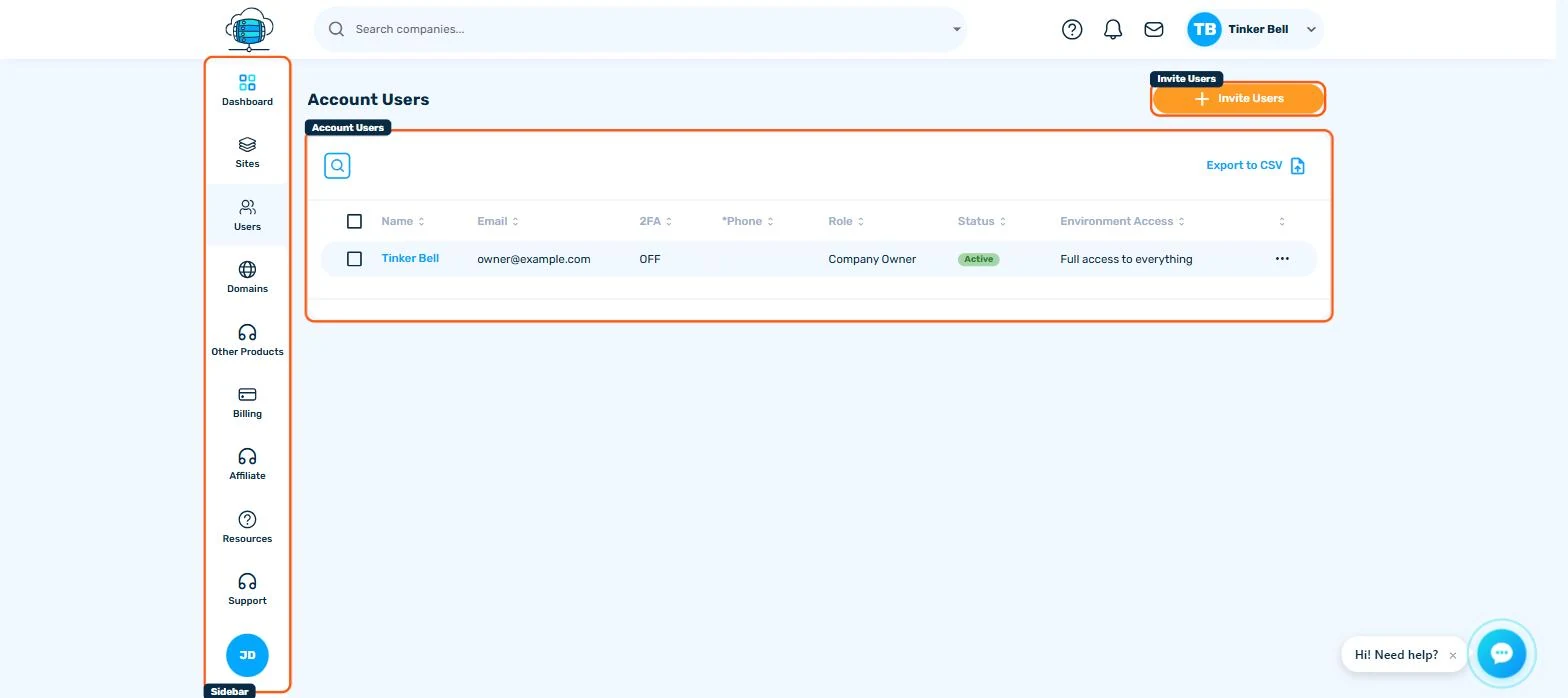Click the TB profile avatar
Image resolution: width=1568 pixels, height=698 pixels.
point(1205,29)
